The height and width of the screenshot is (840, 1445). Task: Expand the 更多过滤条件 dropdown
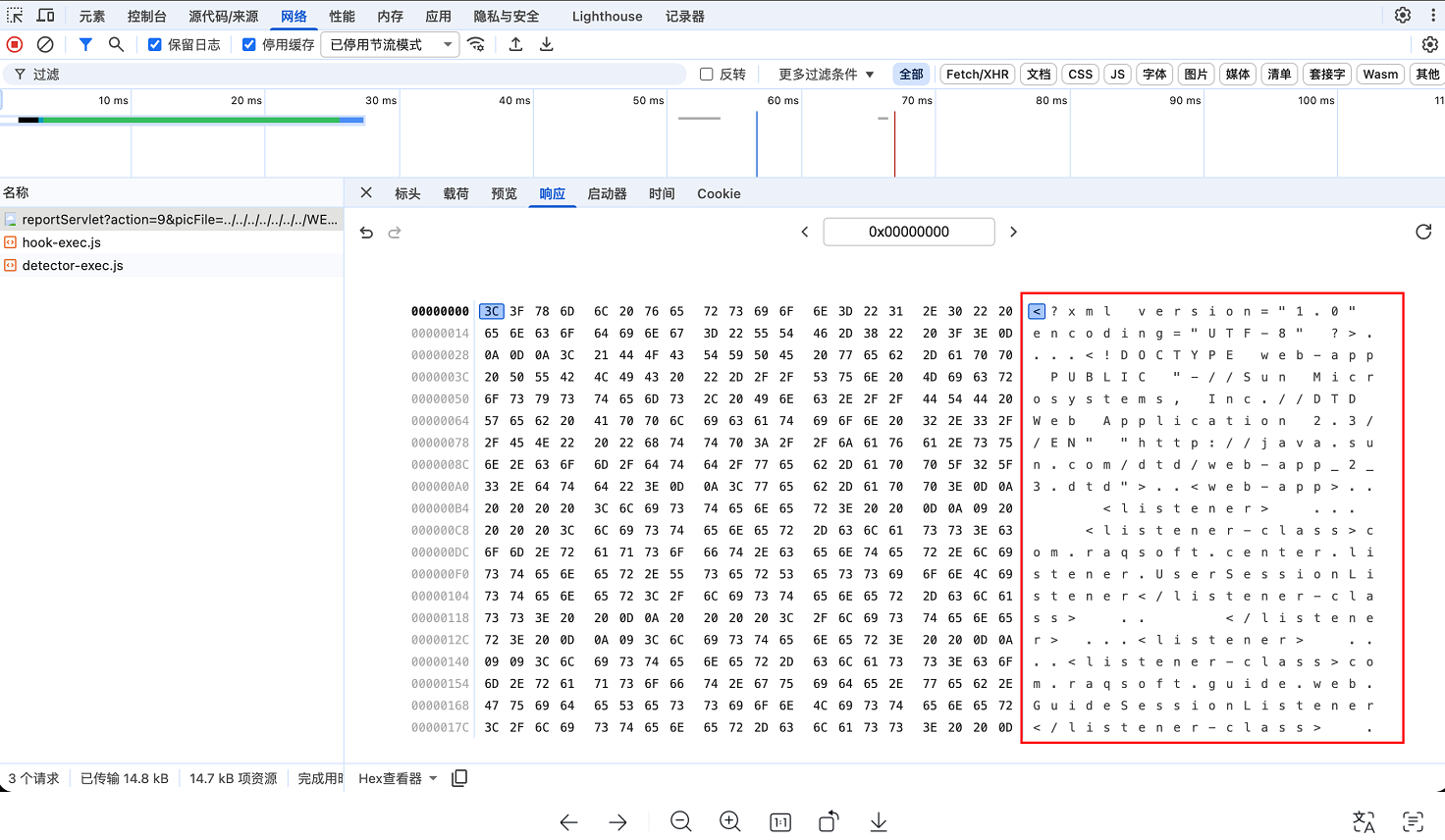tap(826, 74)
